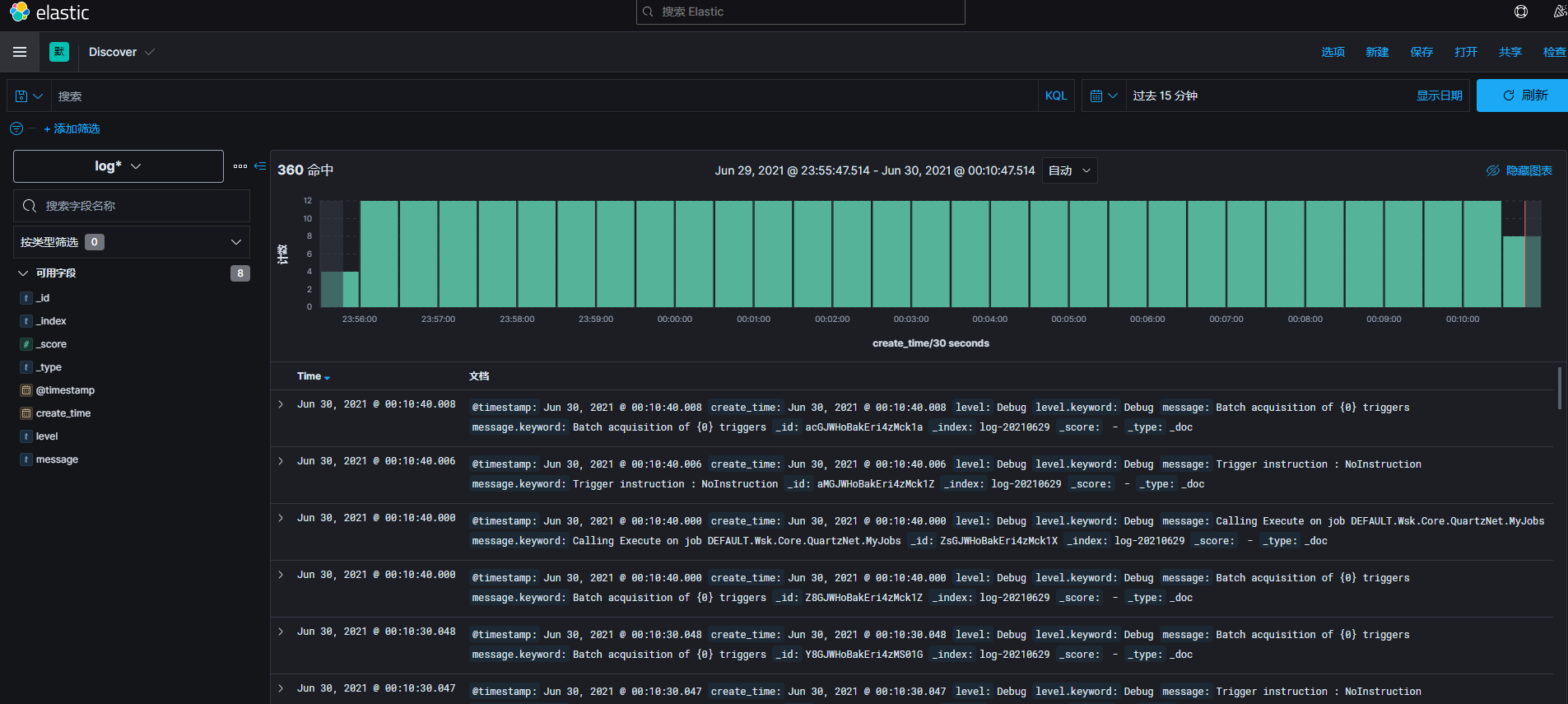Expand the first 00:10:40.000 Calling Execute row
This screenshot has height=704, width=1568.
click(x=281, y=518)
